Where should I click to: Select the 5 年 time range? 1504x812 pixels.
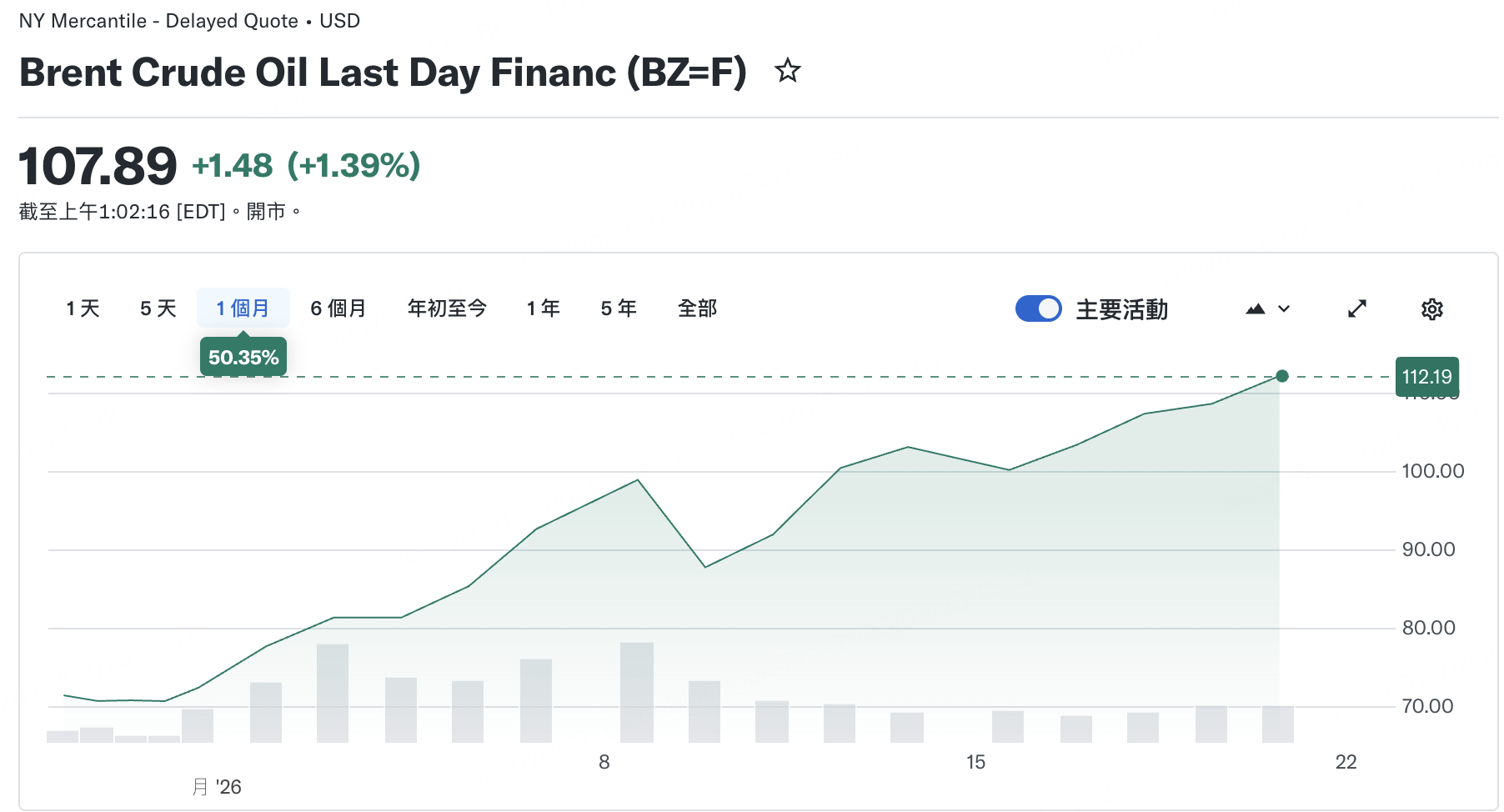click(619, 309)
